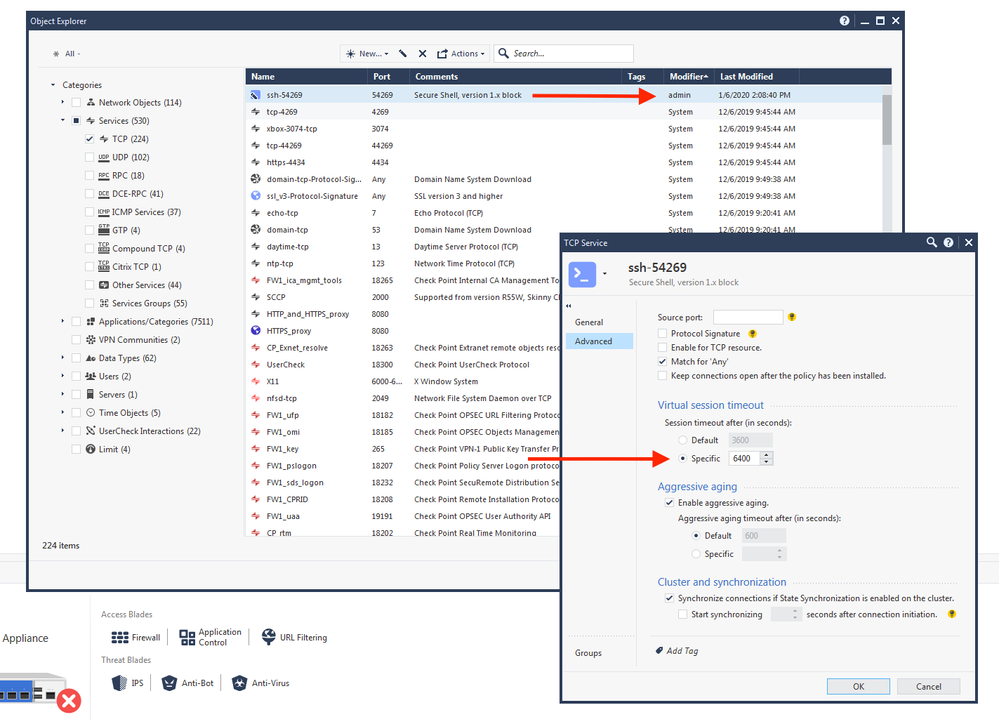Click the Anti-Virus blade icon
The image size is (999, 720).
[x=239, y=683]
